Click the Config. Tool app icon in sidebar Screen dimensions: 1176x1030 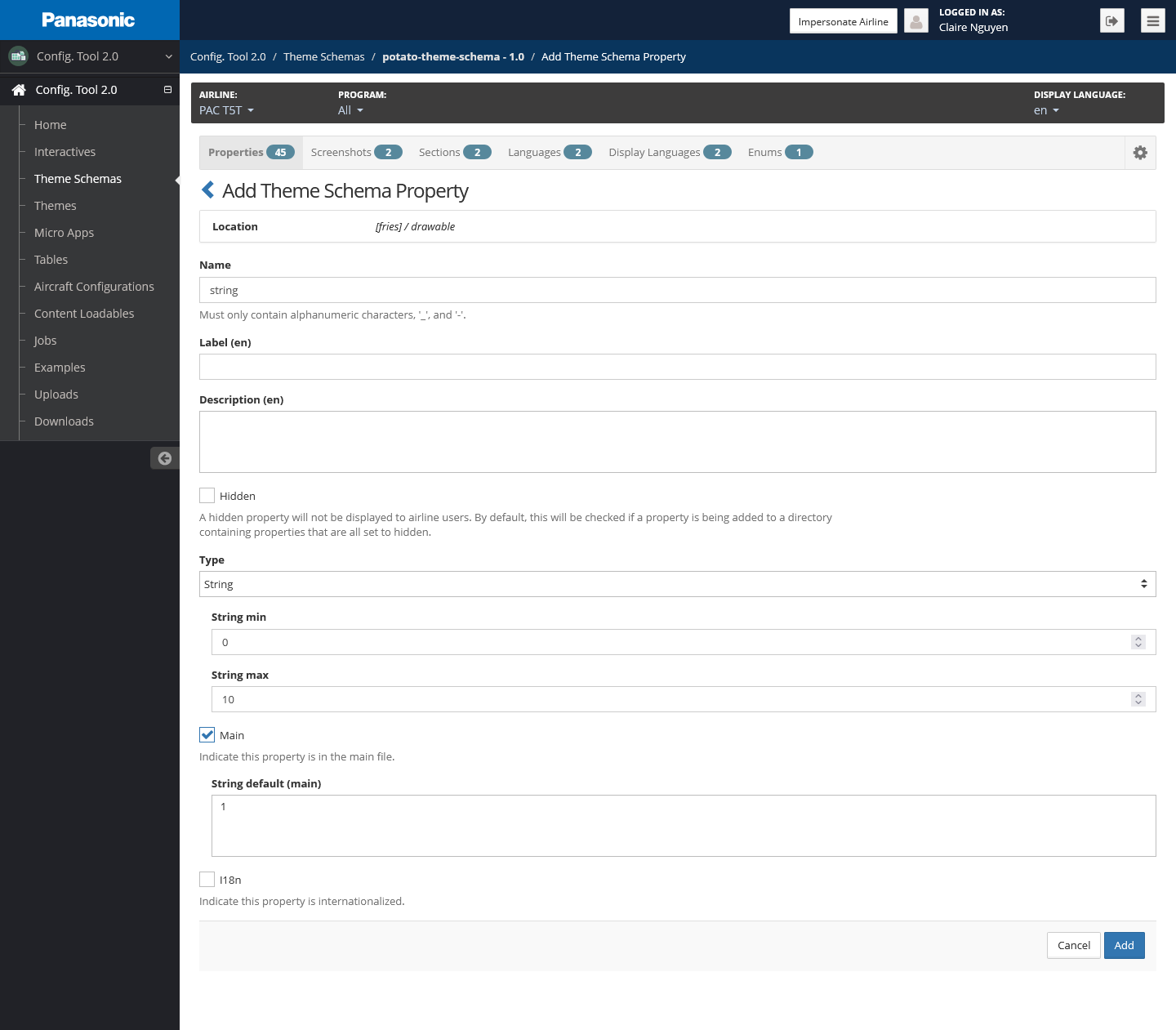(x=18, y=56)
